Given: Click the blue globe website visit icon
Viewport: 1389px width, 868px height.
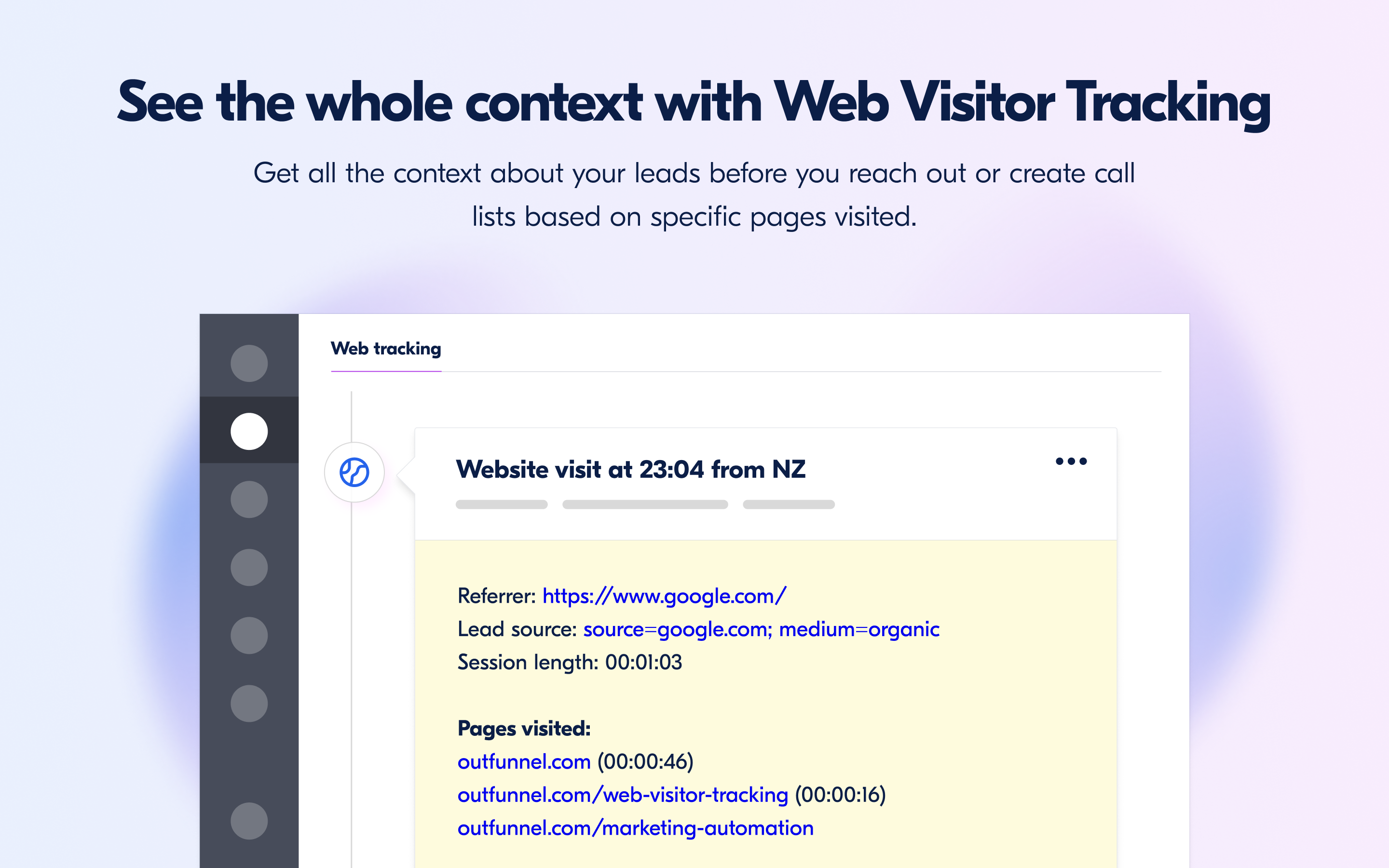Looking at the screenshot, I should click(354, 473).
